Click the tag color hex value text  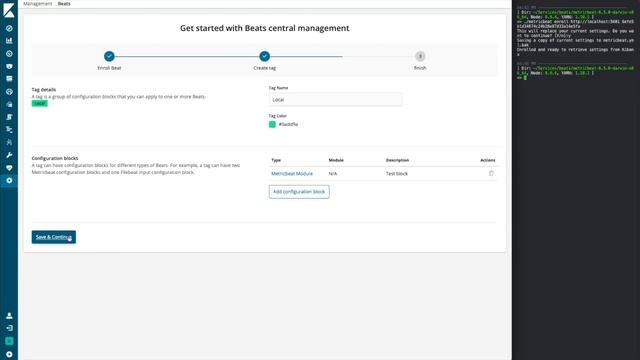click(x=288, y=124)
